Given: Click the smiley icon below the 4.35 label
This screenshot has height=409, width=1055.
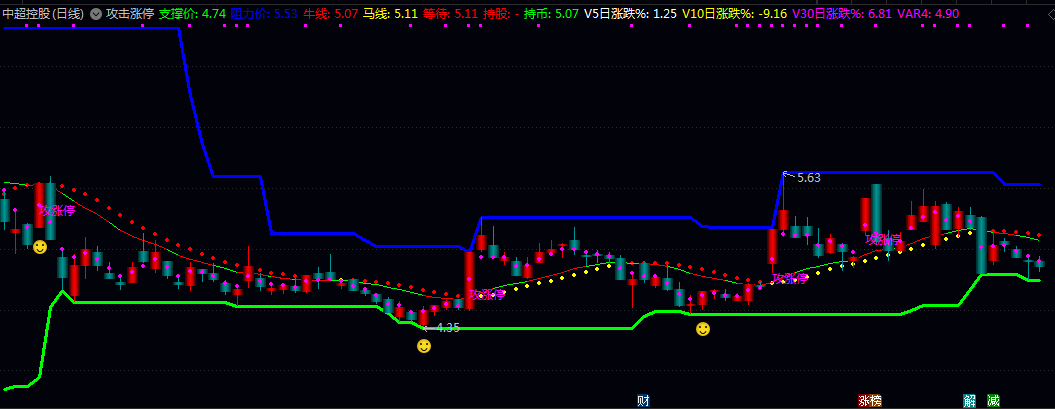Looking at the screenshot, I should (x=424, y=346).
